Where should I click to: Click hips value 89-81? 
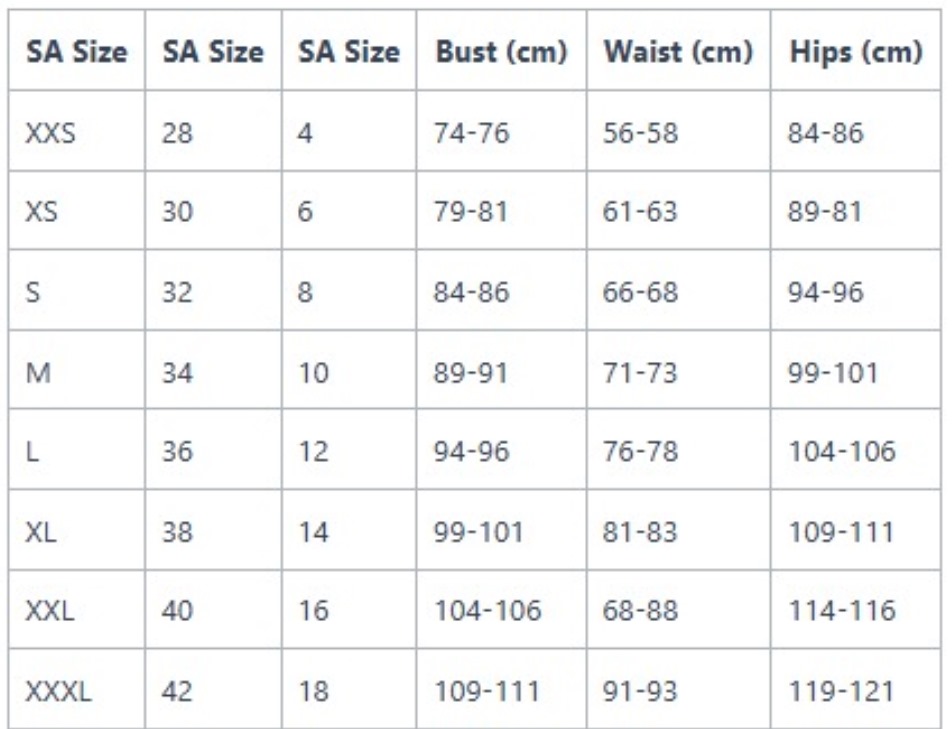tap(825, 212)
